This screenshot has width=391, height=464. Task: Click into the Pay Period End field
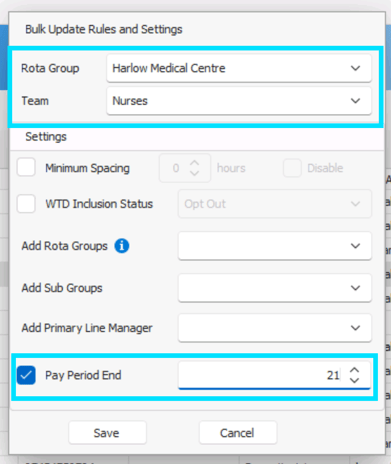tap(274, 375)
